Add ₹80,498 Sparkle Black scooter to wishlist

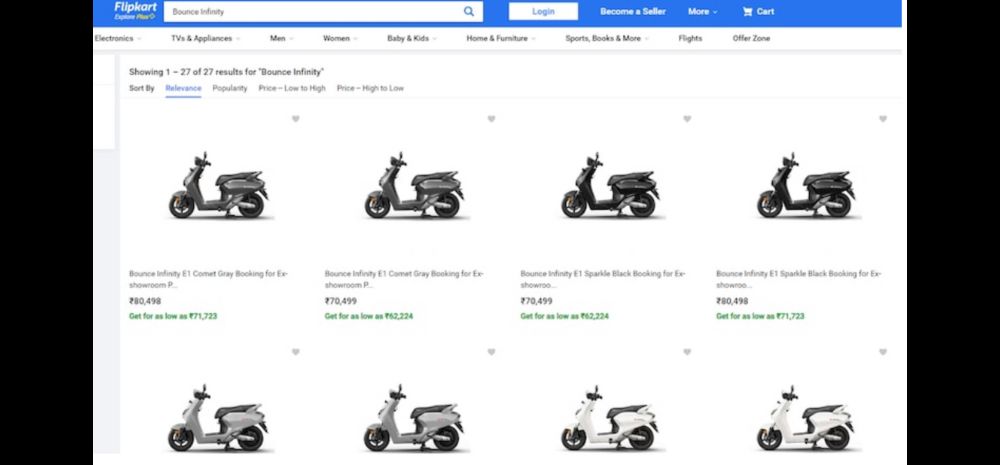coord(883,119)
